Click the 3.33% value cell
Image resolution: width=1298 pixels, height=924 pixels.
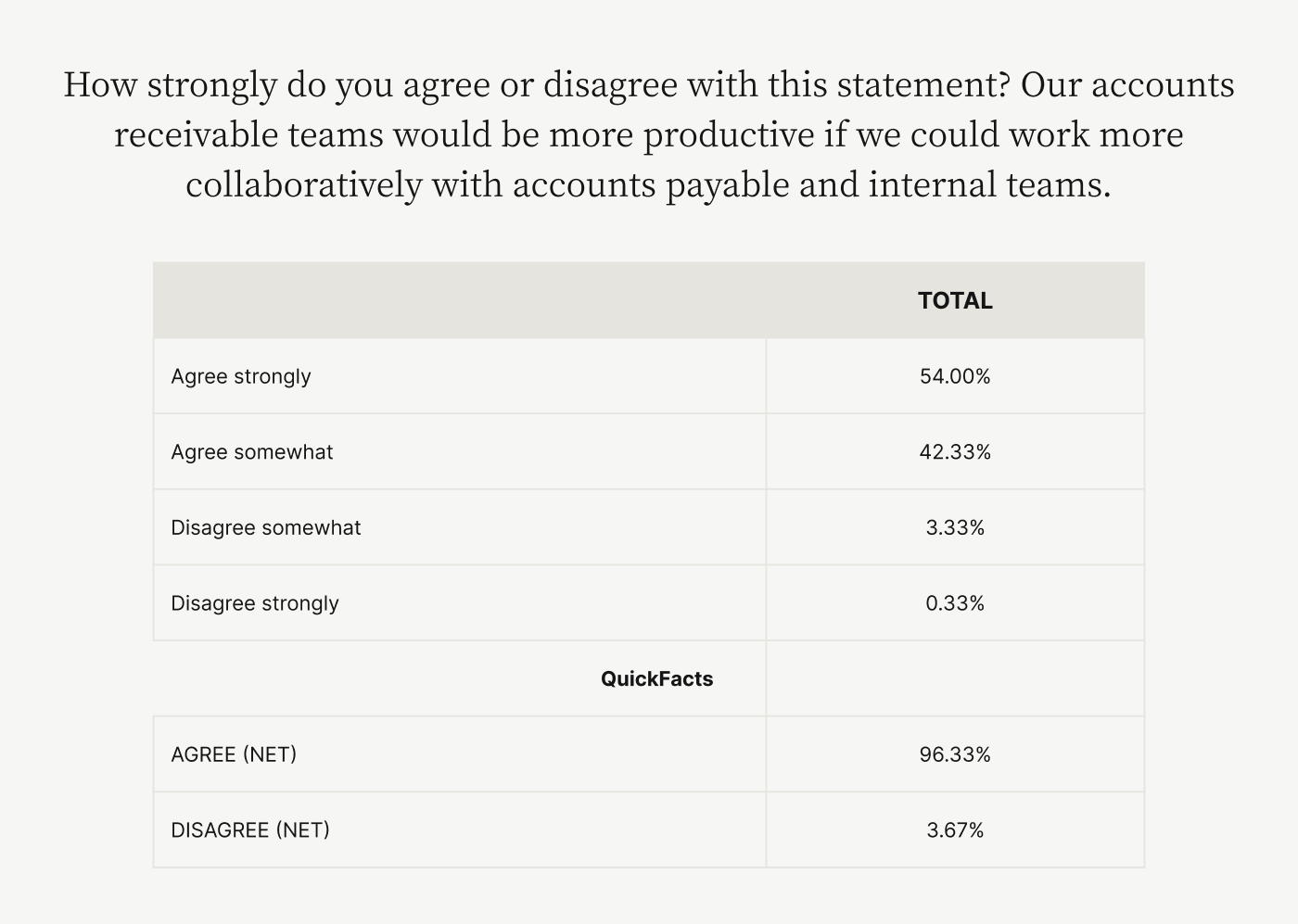coord(955,527)
